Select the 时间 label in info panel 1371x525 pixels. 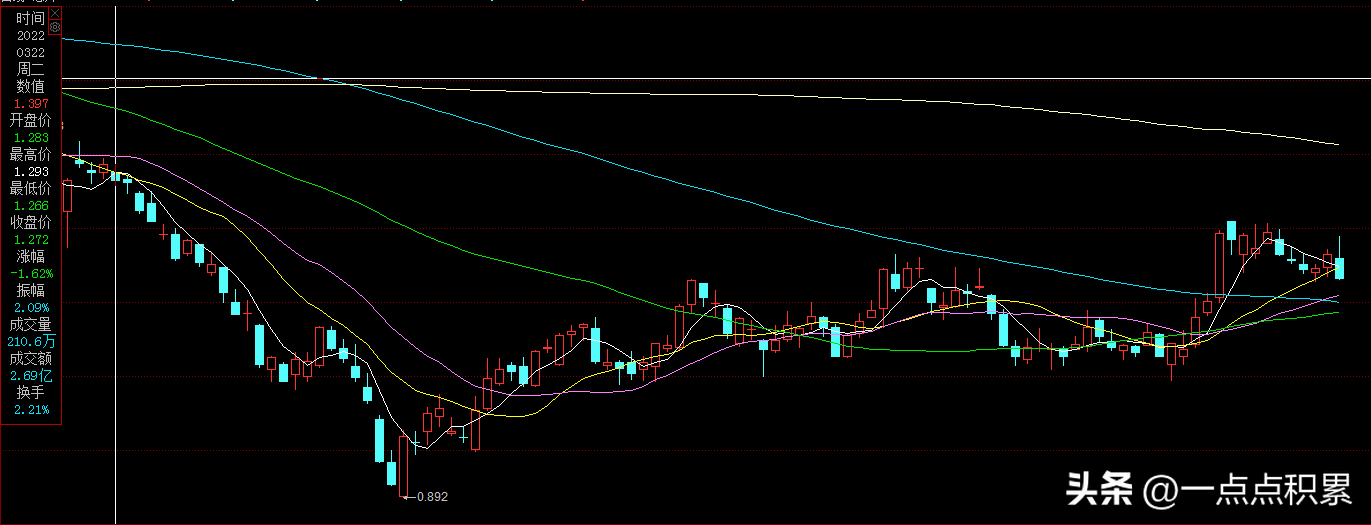(30, 18)
